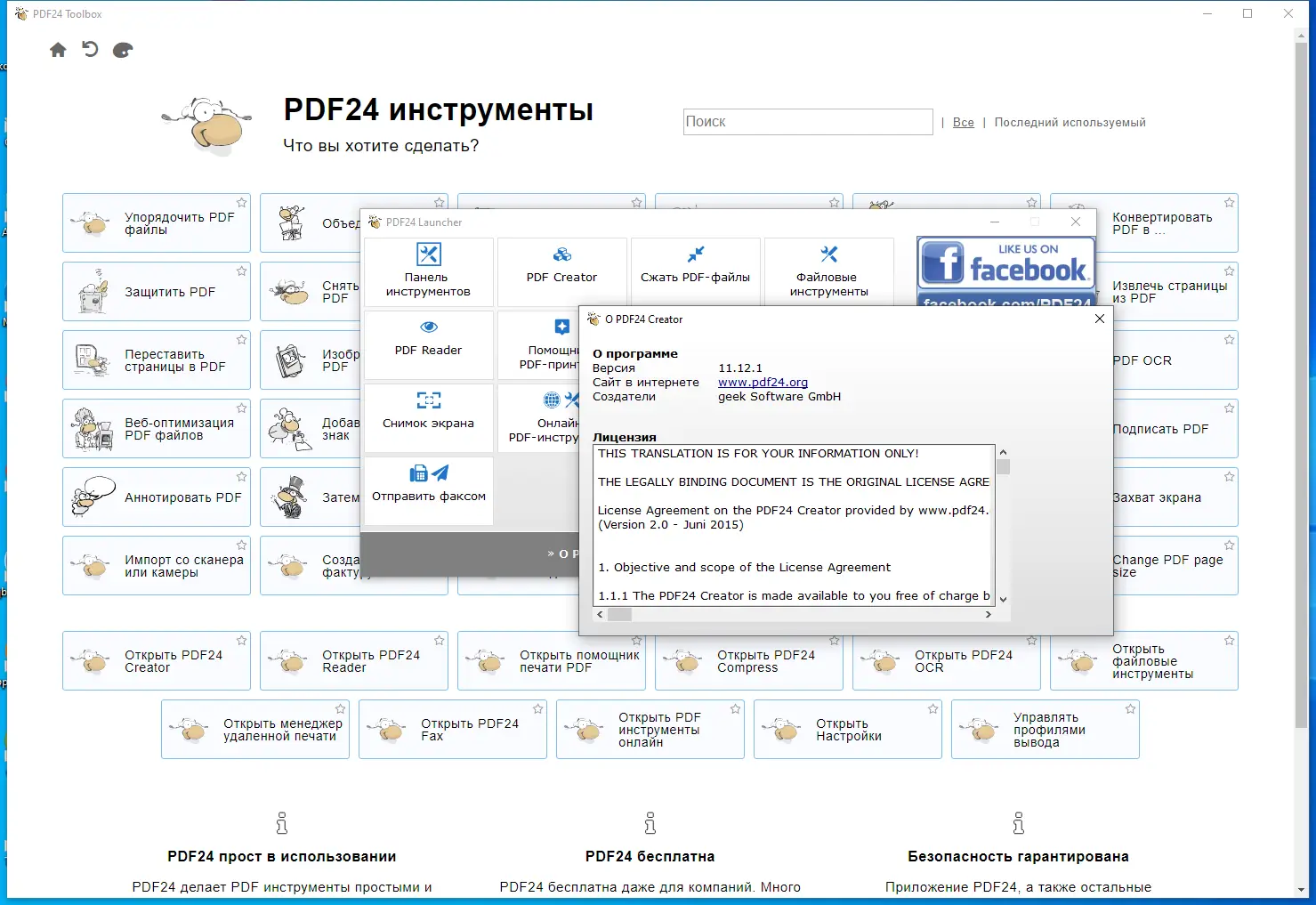Click the icon on Импорт со сканера tile

tap(92, 566)
